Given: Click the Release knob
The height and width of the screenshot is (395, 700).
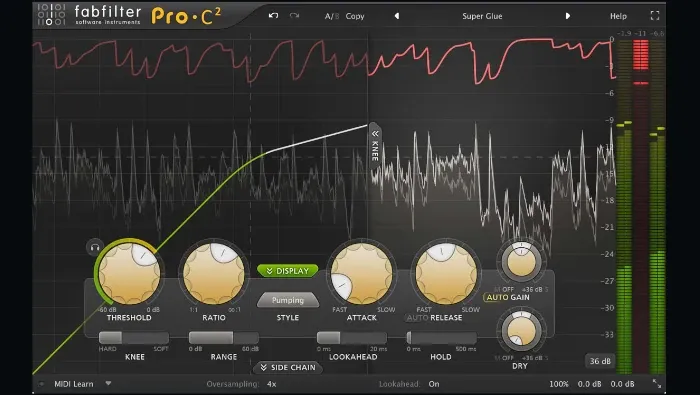Looking at the screenshot, I should 446,273.
